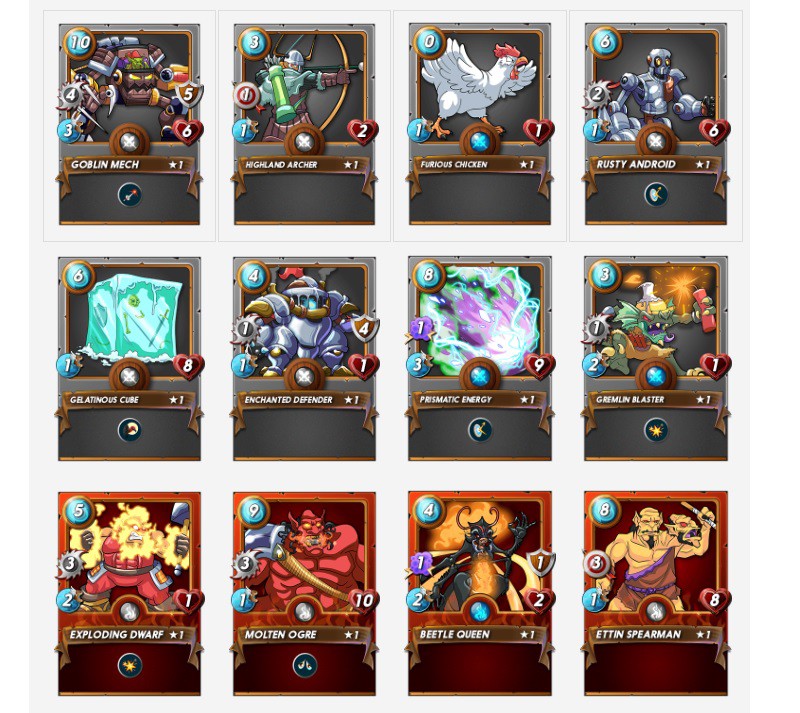Click the Goblin Mech ability icon
The width and height of the screenshot is (800, 713).
point(130,194)
